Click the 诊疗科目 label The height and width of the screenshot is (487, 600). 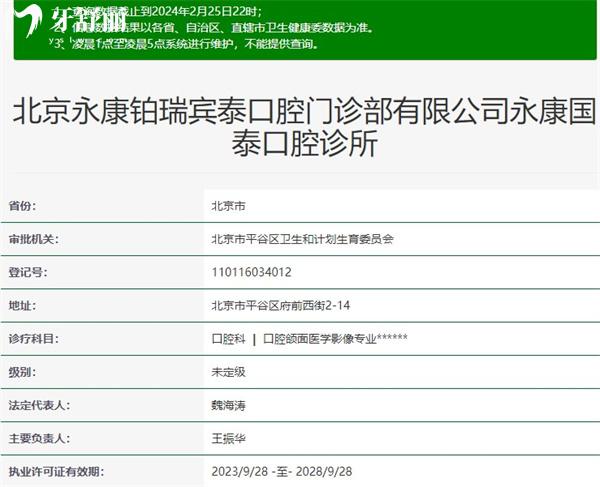click(34, 339)
